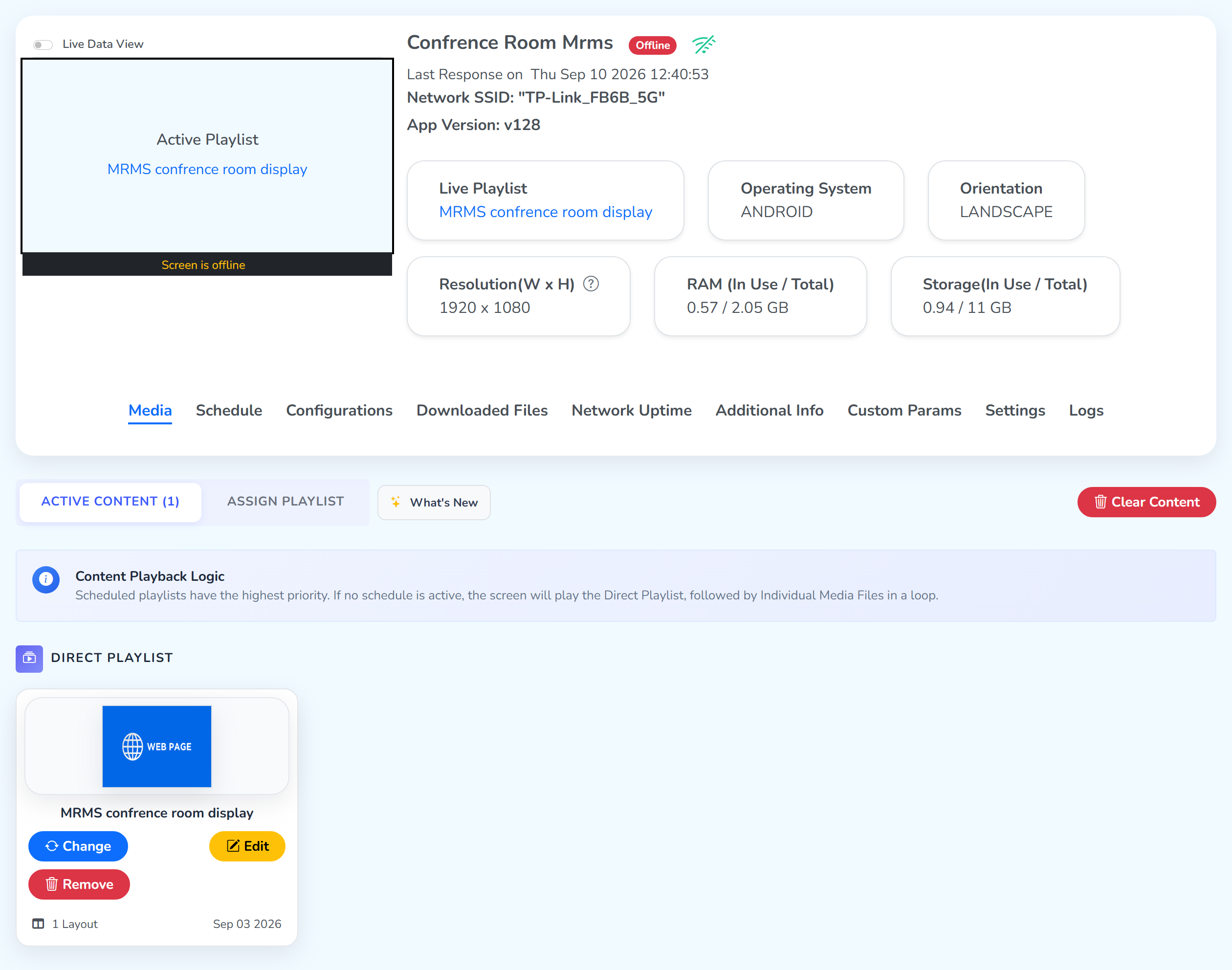Image resolution: width=1232 pixels, height=970 pixels.
Task: Open the Active Playlist link in preview
Action: click(x=207, y=169)
